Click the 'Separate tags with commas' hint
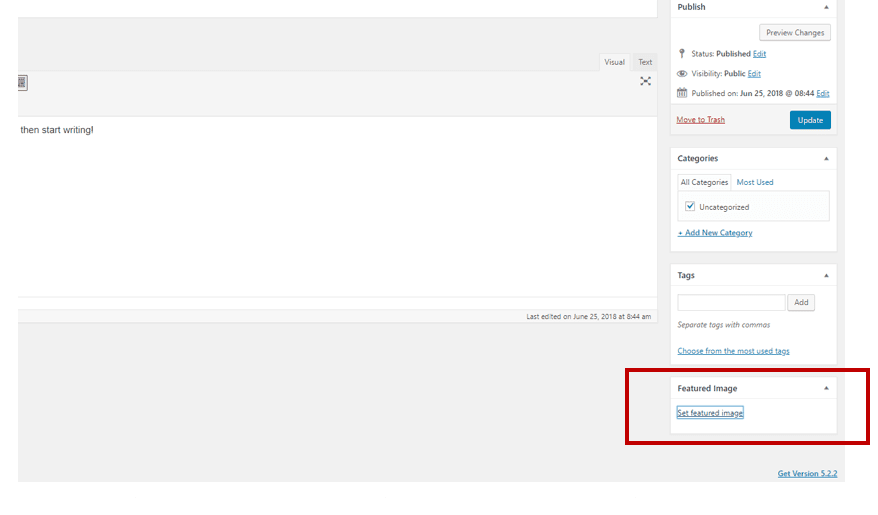The height and width of the screenshot is (515, 878). tap(723, 325)
